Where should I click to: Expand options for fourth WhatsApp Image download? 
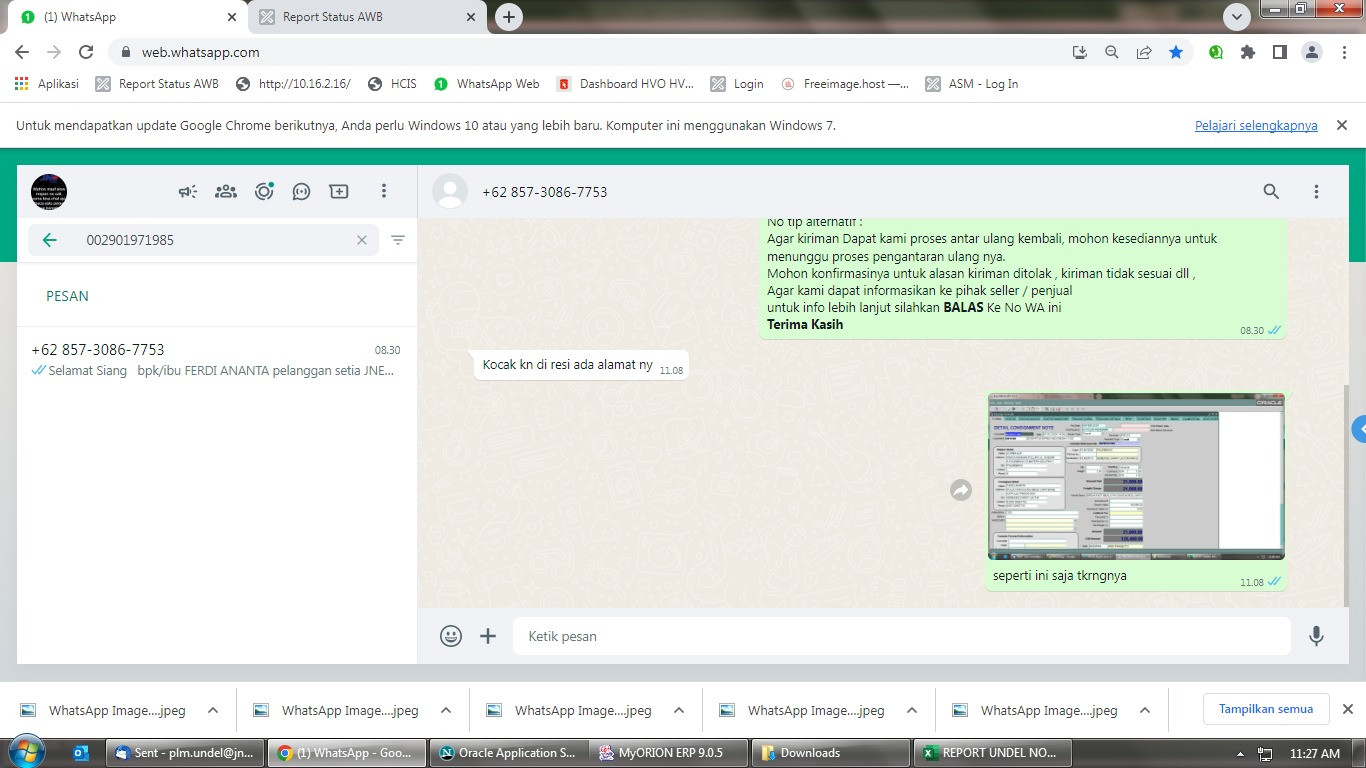[912, 711]
